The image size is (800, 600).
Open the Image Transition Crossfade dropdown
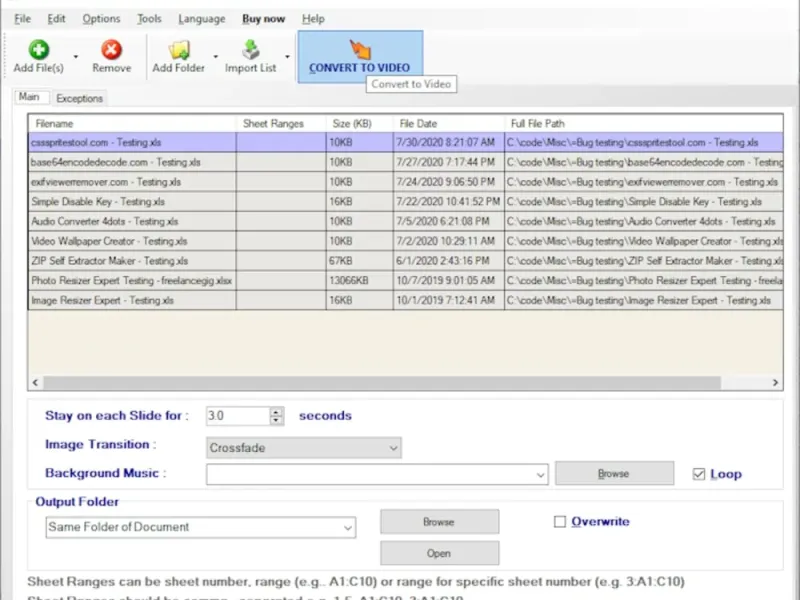tap(304, 448)
